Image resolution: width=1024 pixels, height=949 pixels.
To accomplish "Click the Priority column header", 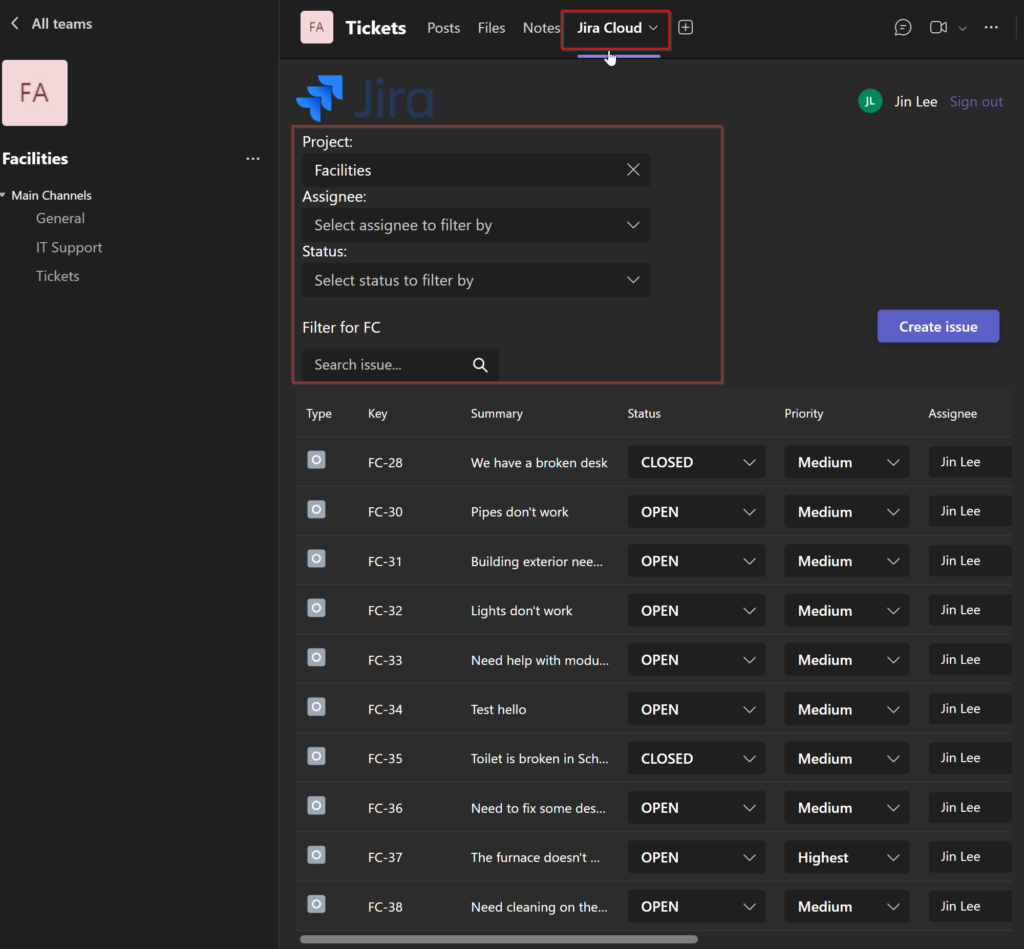I will [803, 413].
